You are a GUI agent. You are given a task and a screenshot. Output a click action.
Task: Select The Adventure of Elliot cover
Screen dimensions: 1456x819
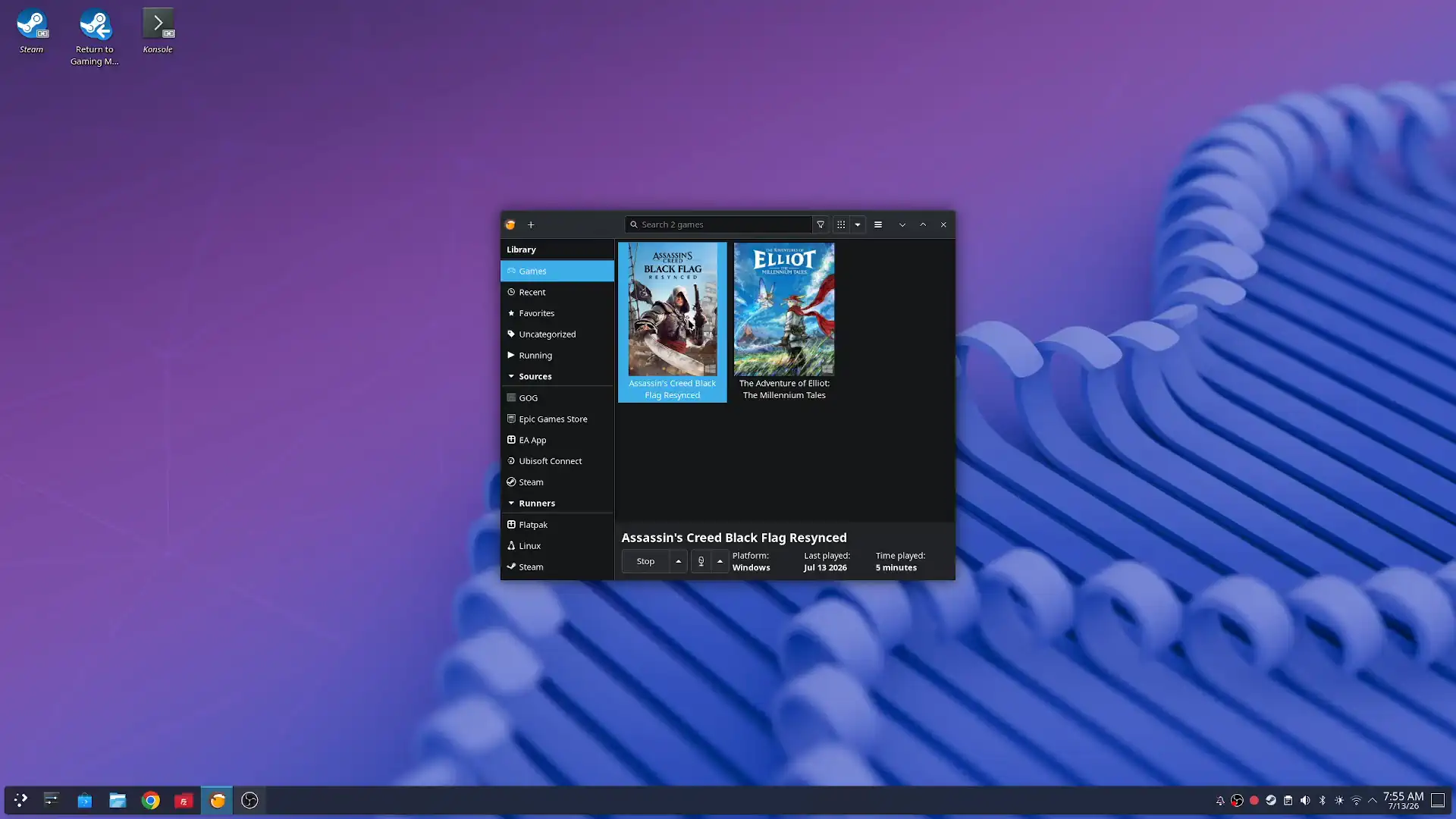click(784, 309)
